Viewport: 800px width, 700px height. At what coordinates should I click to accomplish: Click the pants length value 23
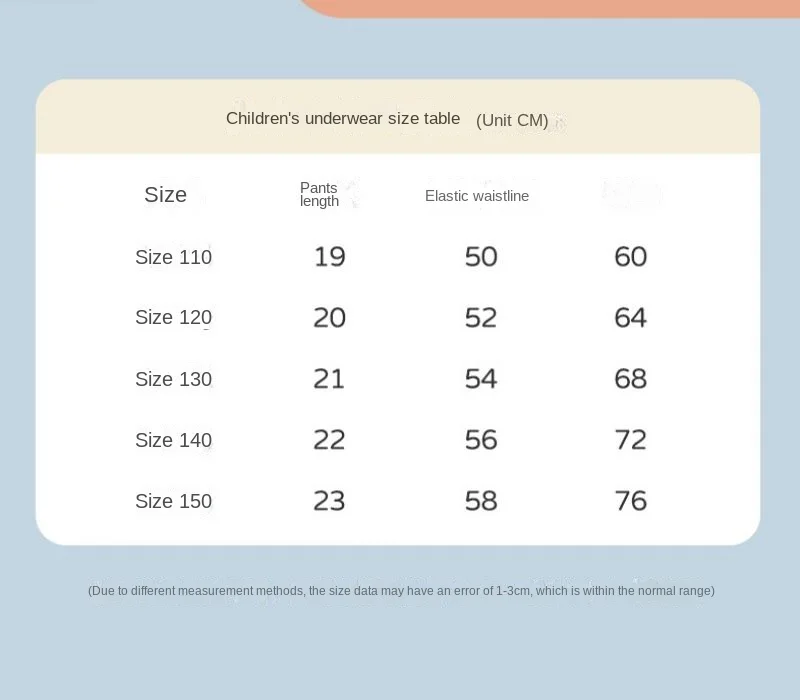(329, 501)
